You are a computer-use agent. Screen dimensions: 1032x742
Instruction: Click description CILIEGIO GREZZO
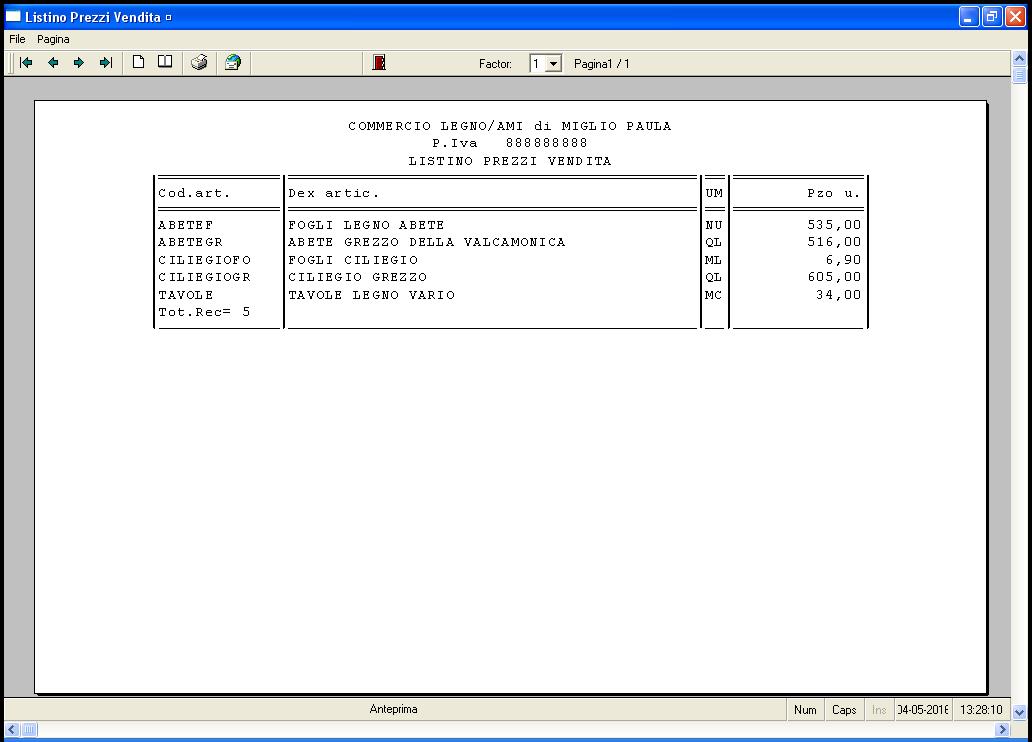click(357, 277)
